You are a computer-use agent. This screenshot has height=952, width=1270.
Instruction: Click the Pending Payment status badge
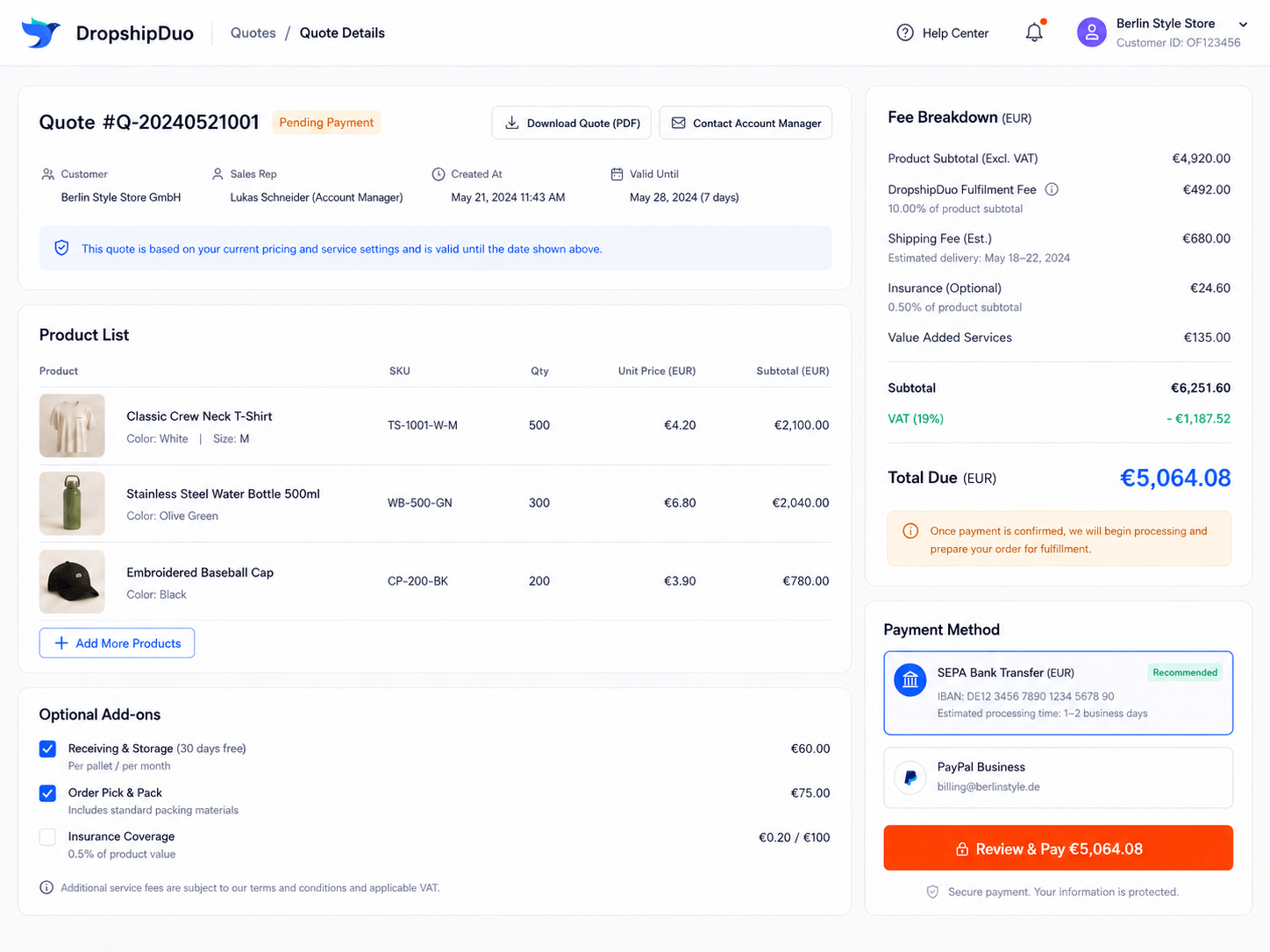(326, 123)
